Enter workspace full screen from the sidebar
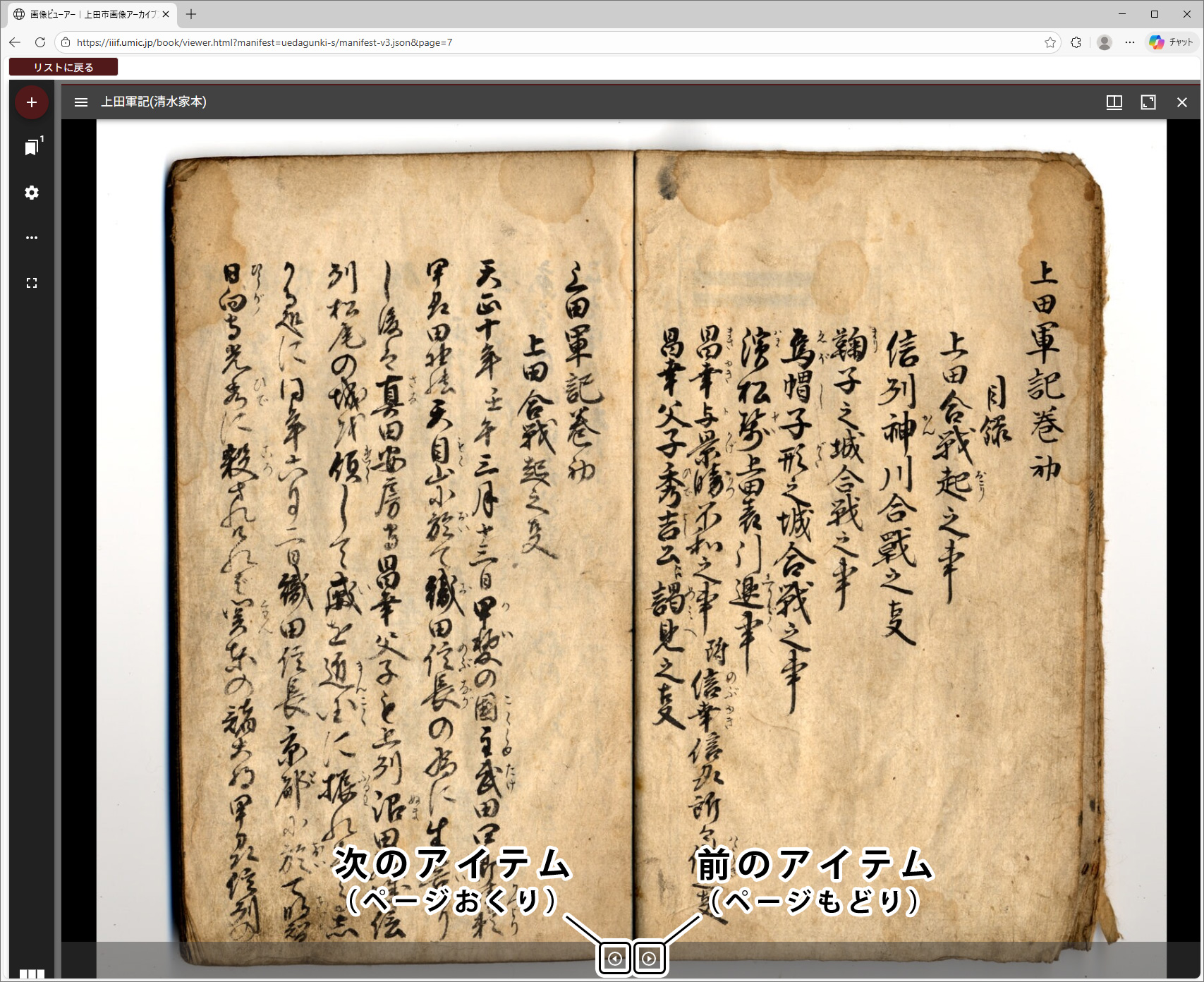 [x=32, y=283]
